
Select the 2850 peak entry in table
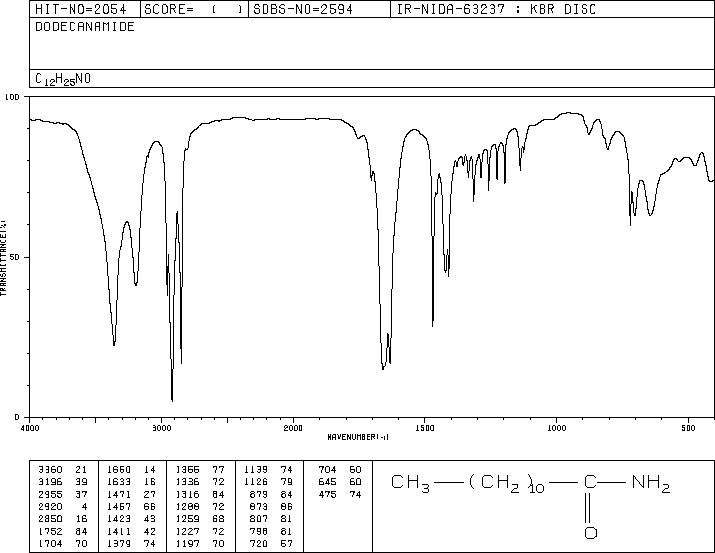coord(62,519)
